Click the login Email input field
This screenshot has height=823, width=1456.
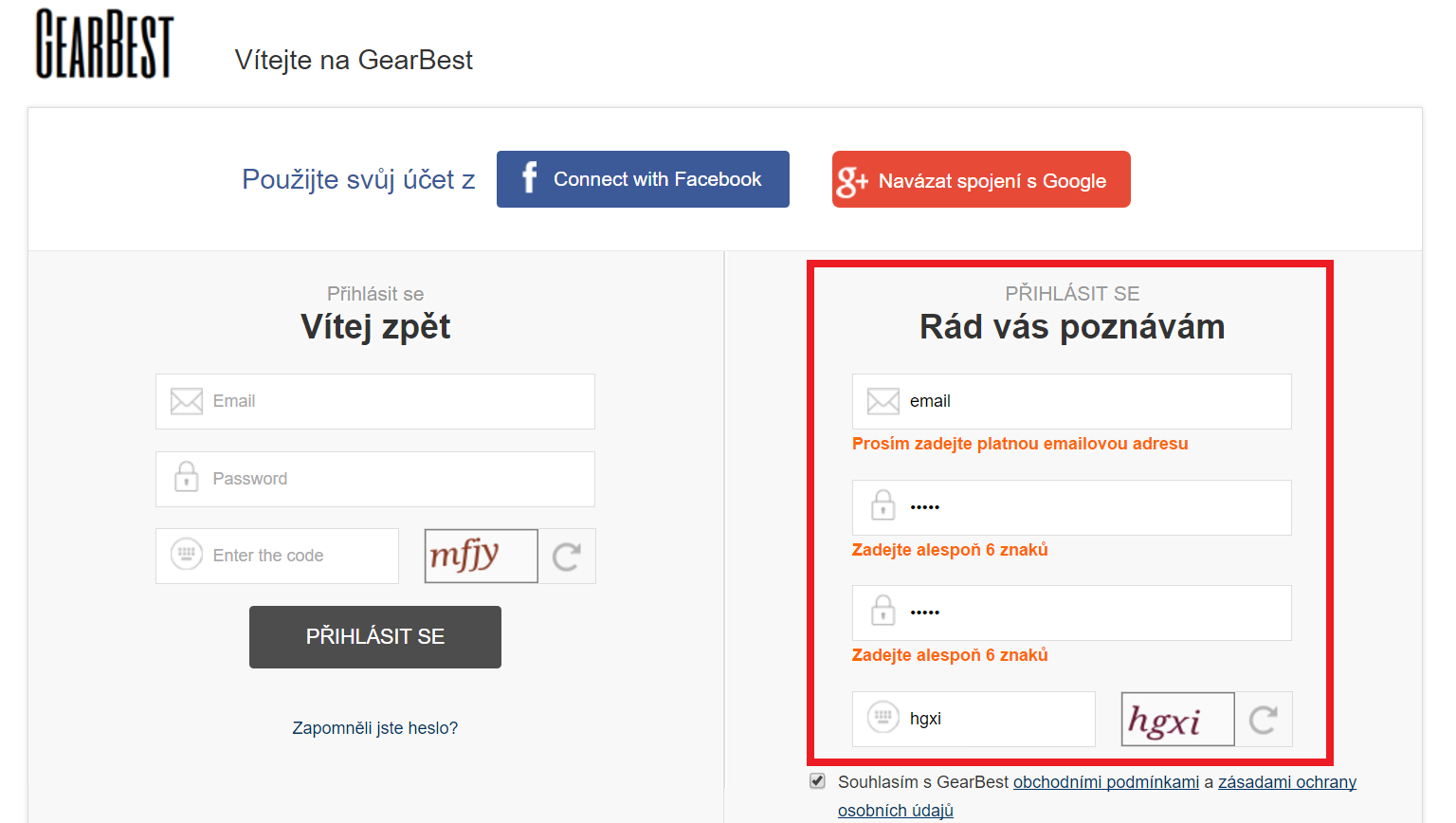(398, 401)
